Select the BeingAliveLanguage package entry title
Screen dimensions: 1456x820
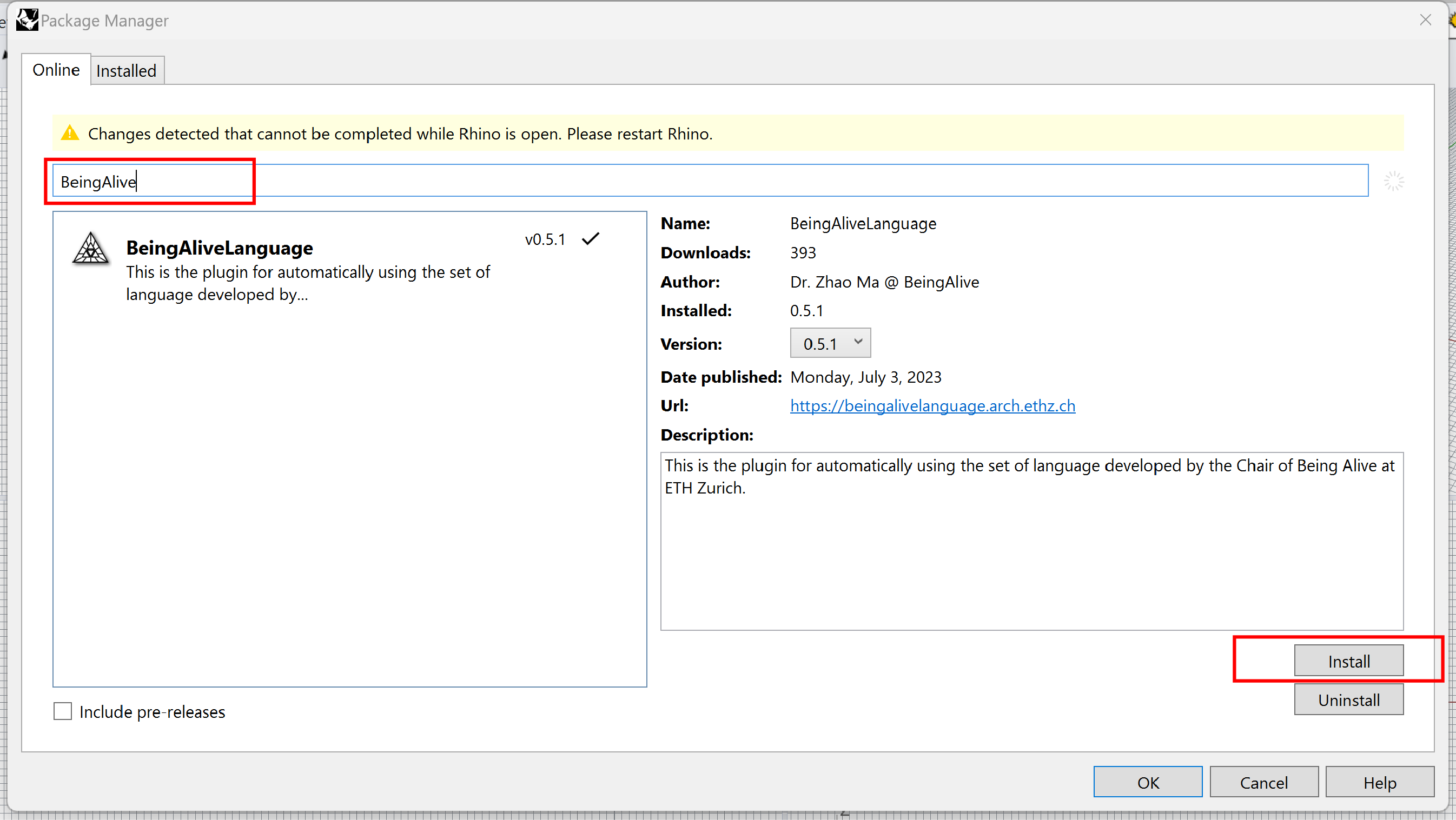(219, 248)
